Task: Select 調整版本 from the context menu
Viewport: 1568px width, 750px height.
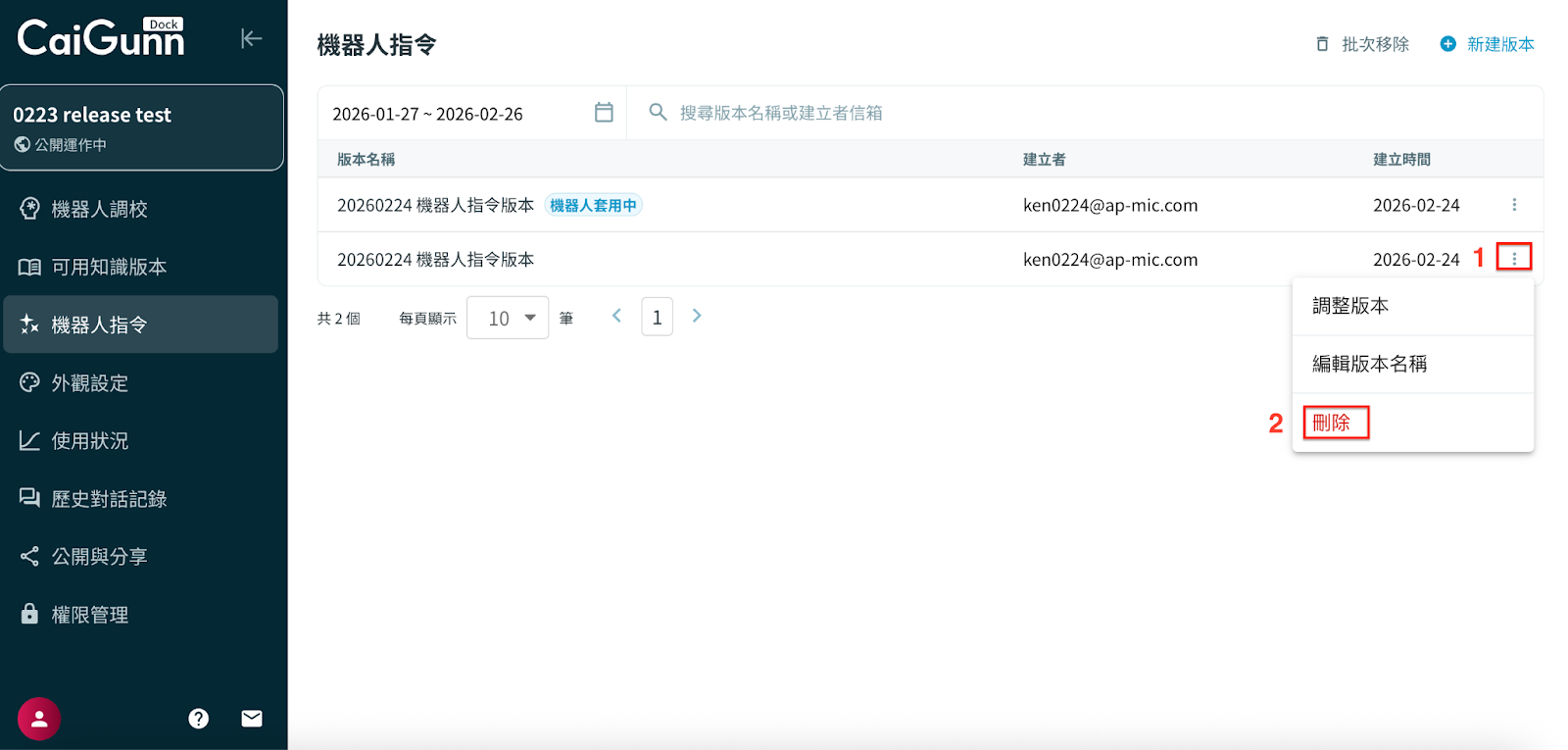Action: 1350,306
